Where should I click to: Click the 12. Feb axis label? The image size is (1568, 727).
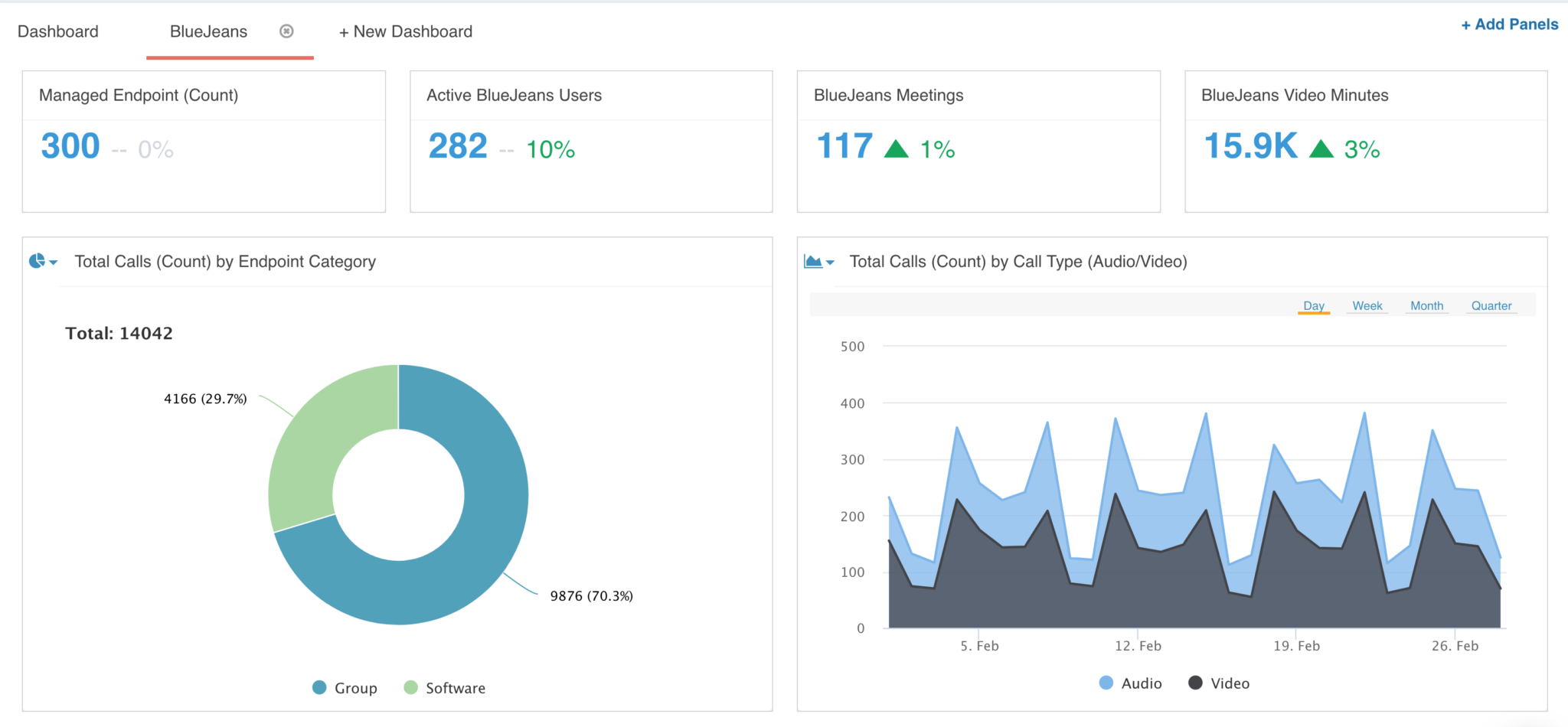tap(1138, 646)
